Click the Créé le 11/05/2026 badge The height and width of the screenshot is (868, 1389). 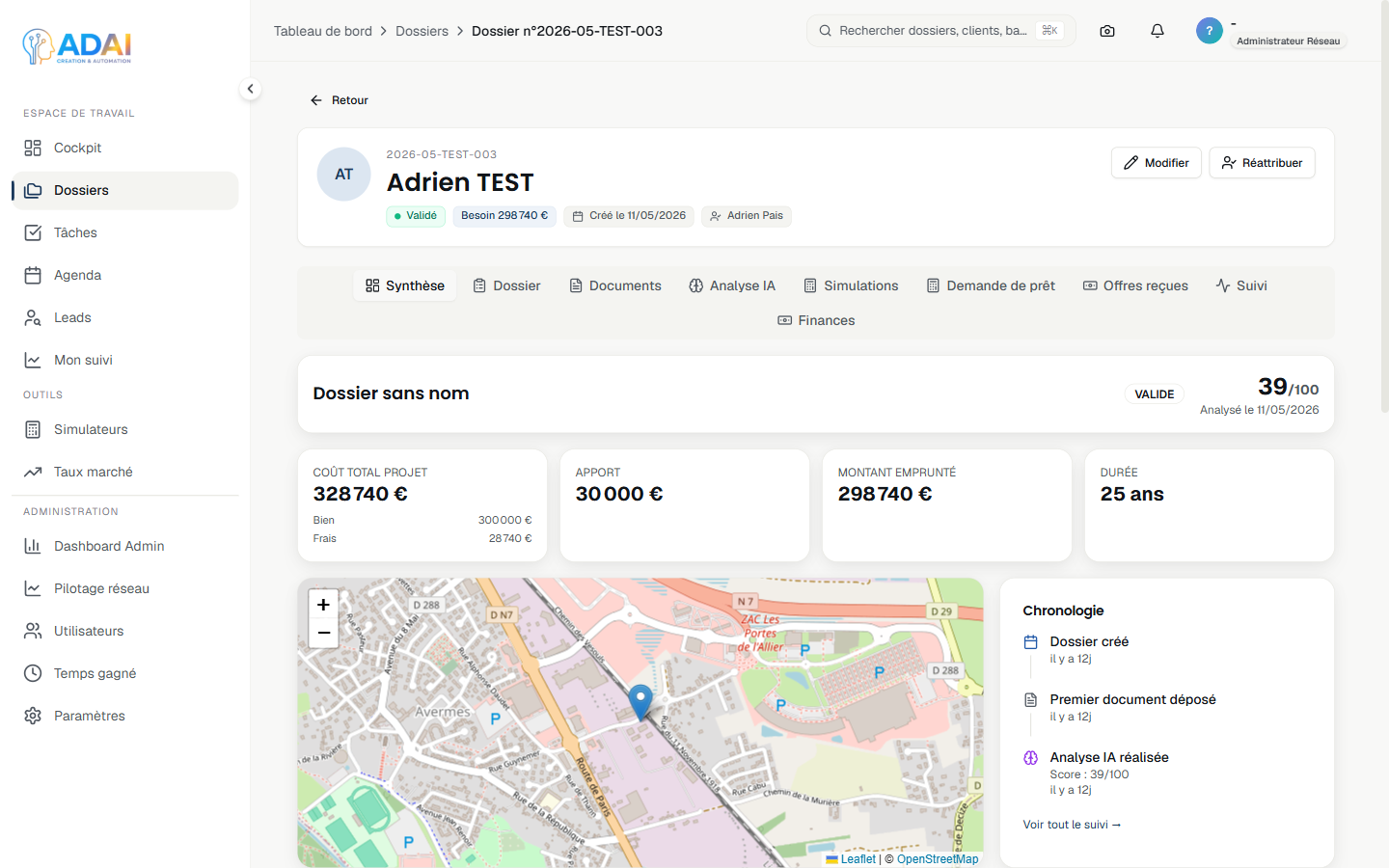[629, 216]
